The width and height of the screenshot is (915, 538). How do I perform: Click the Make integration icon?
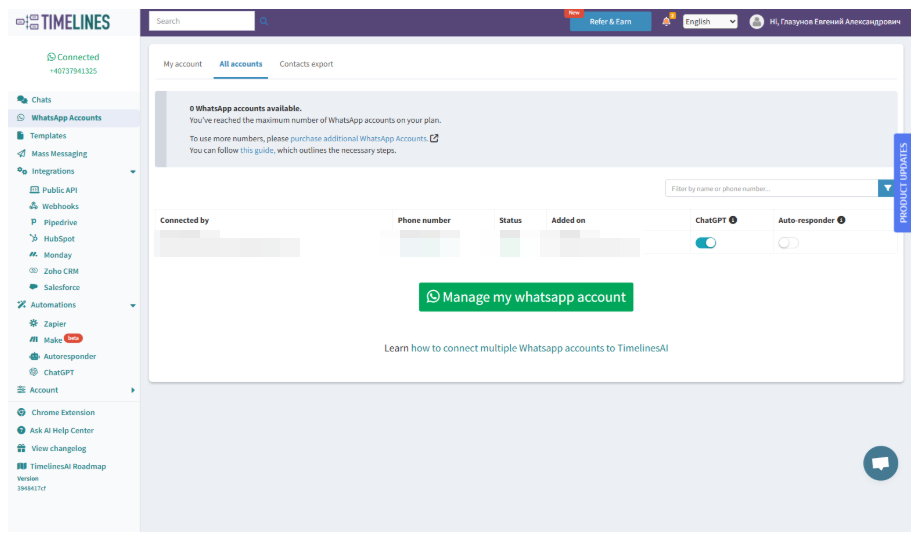(34, 340)
